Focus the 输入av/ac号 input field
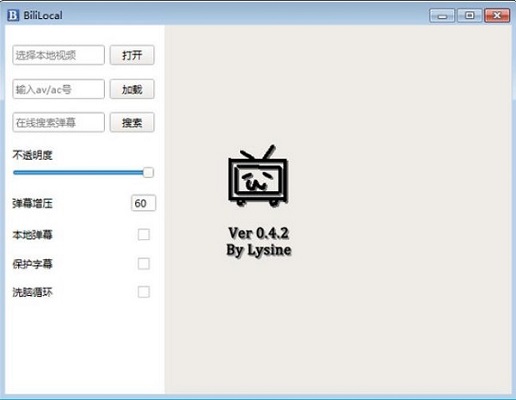516x400 pixels. 59,89
